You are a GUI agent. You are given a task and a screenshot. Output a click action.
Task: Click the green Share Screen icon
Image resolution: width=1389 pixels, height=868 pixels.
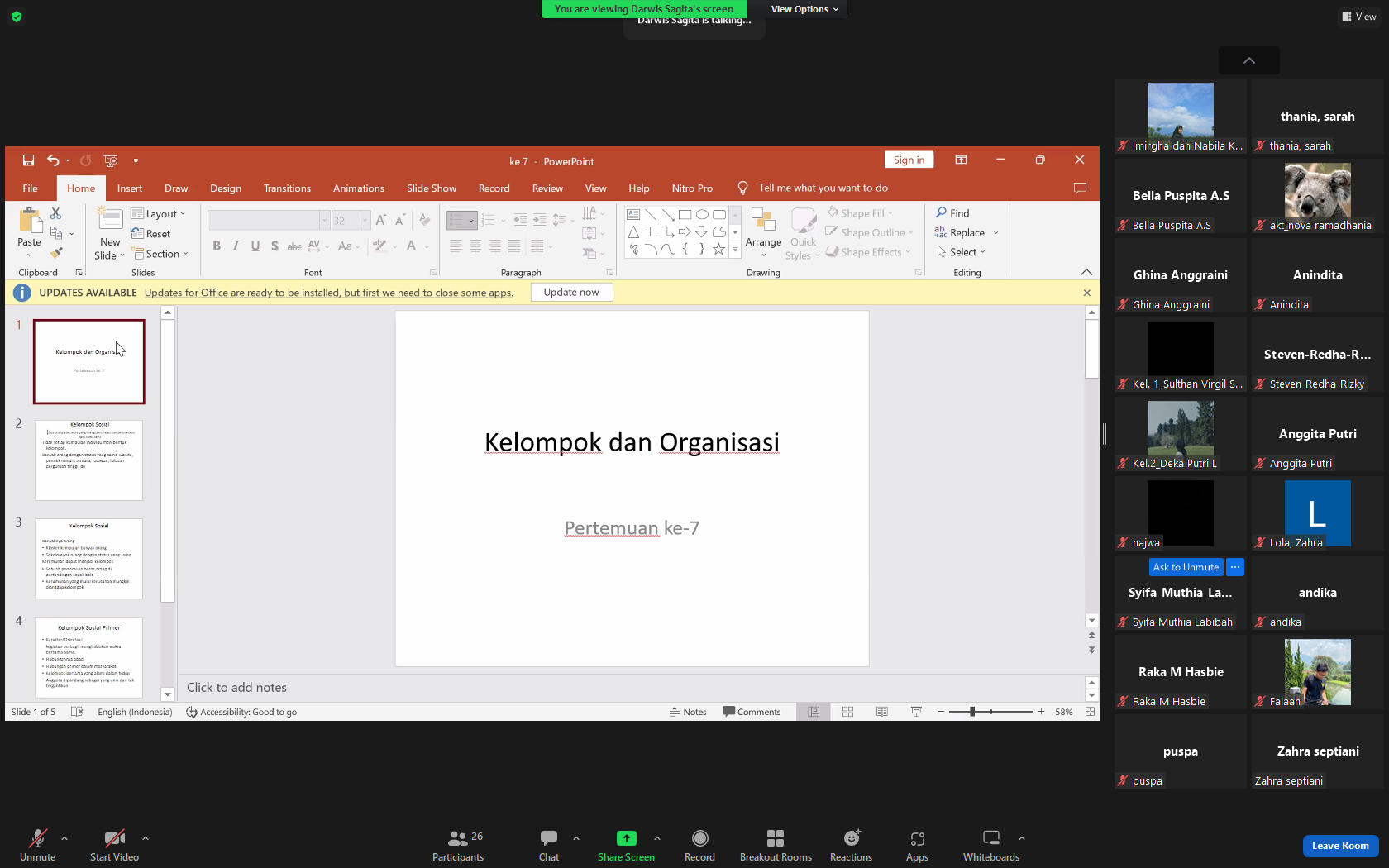[x=627, y=838]
